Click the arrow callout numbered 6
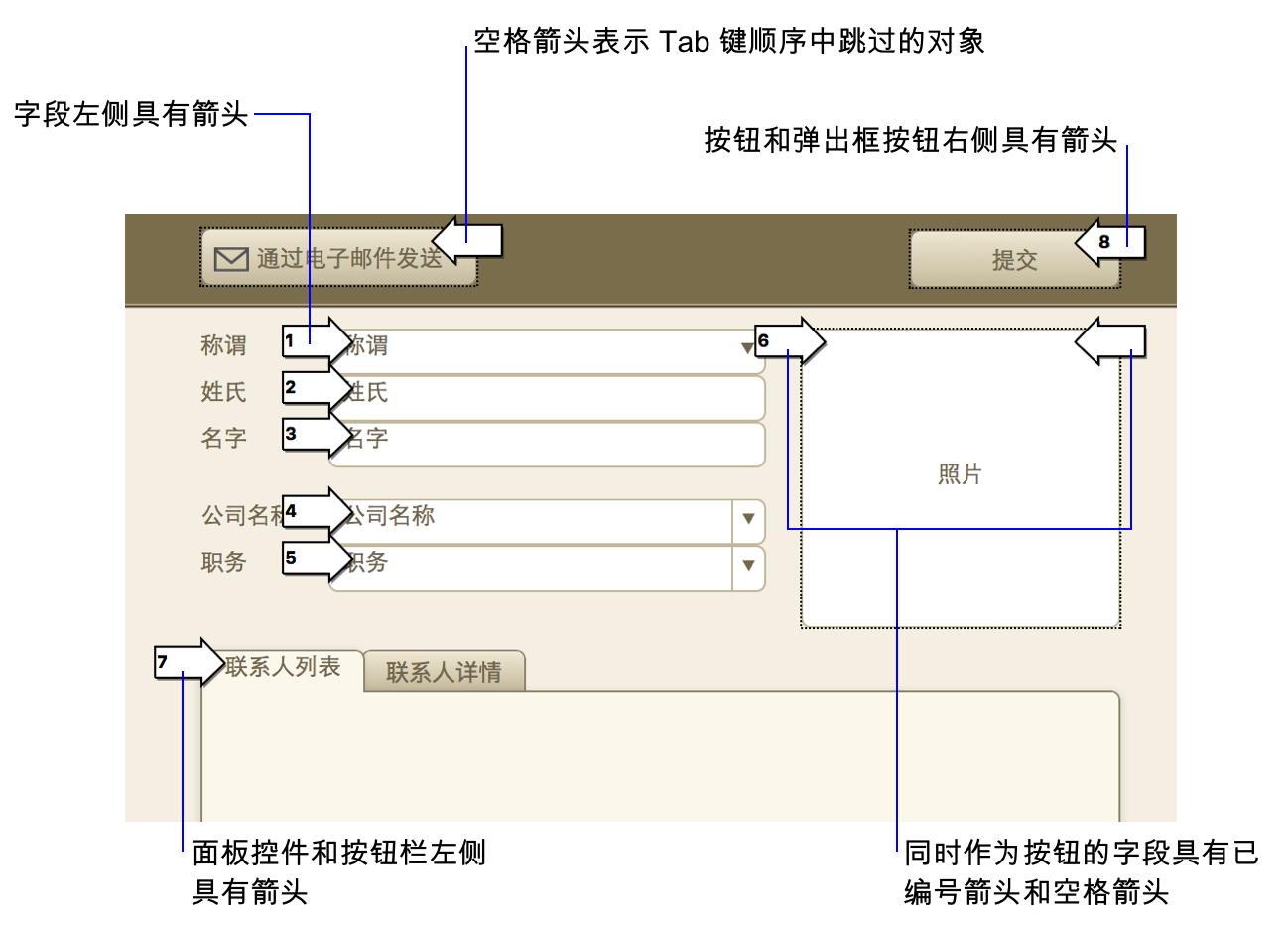Screen dimensions: 1288x927 (x=789, y=342)
